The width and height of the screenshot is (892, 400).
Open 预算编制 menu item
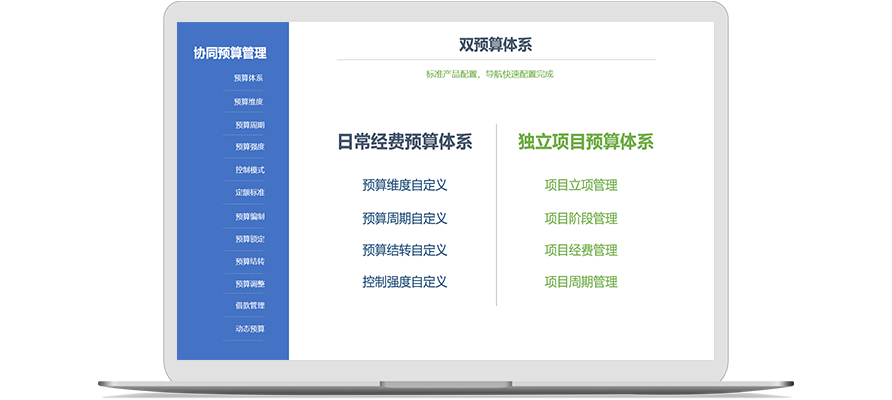point(248,216)
